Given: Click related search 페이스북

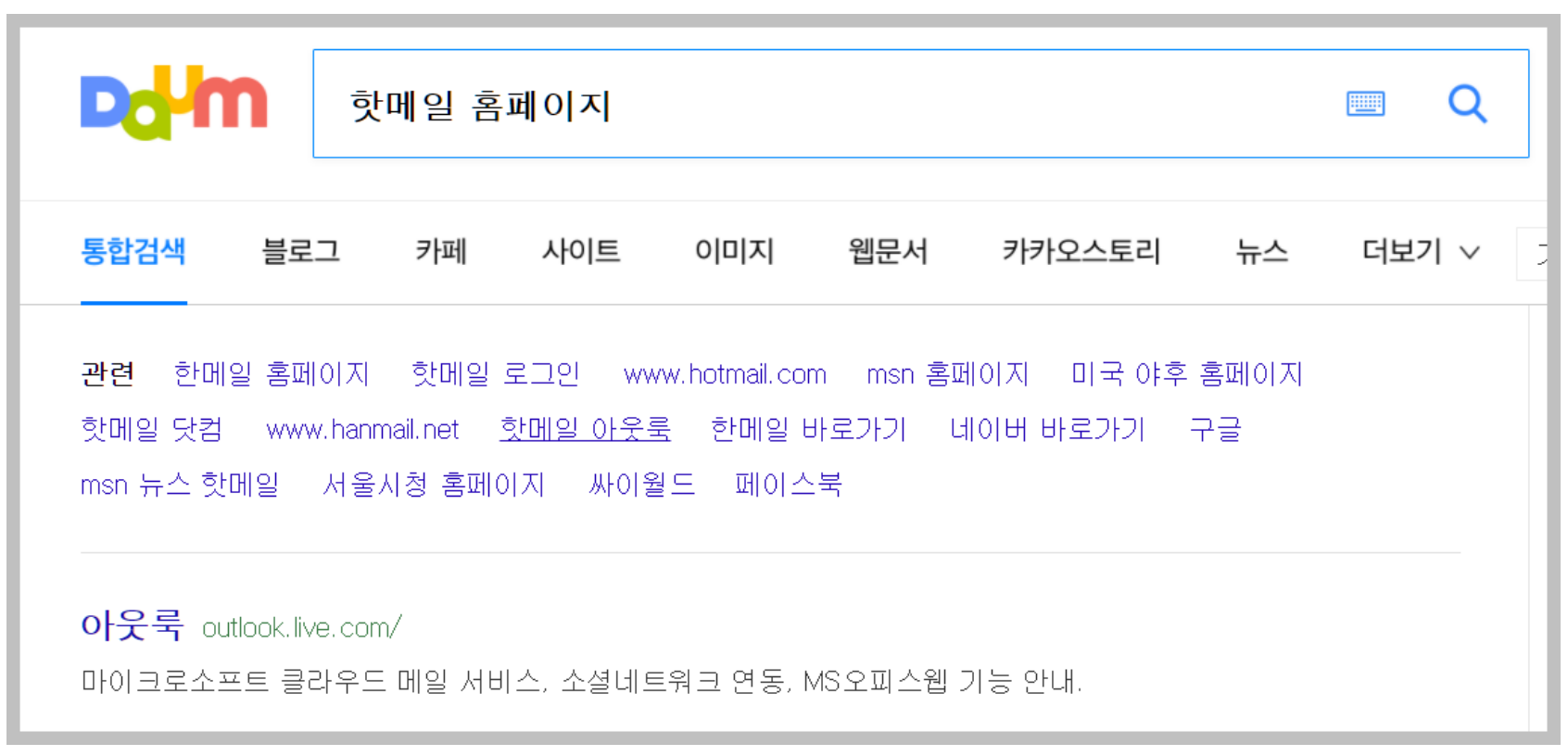Looking at the screenshot, I should click(x=789, y=485).
